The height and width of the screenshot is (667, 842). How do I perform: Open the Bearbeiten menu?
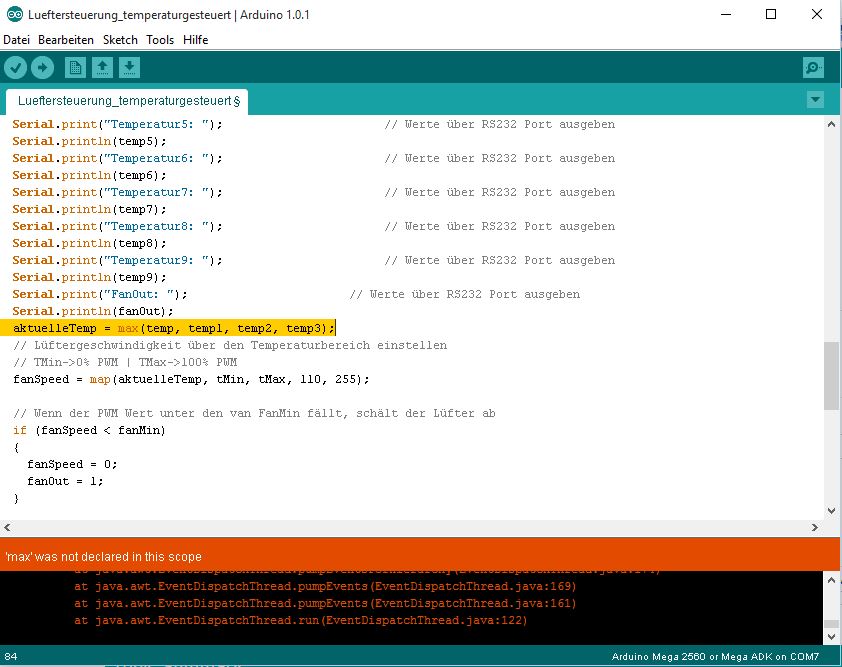(66, 40)
